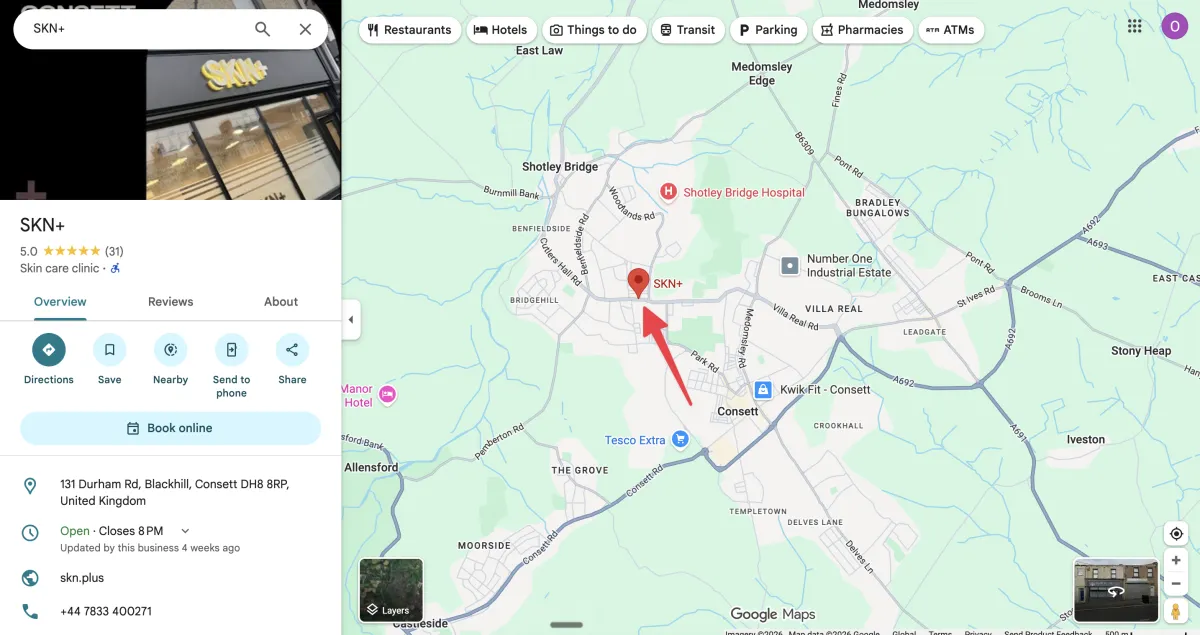Open the Google account avatar
The image size is (1200, 635).
coord(1174,26)
